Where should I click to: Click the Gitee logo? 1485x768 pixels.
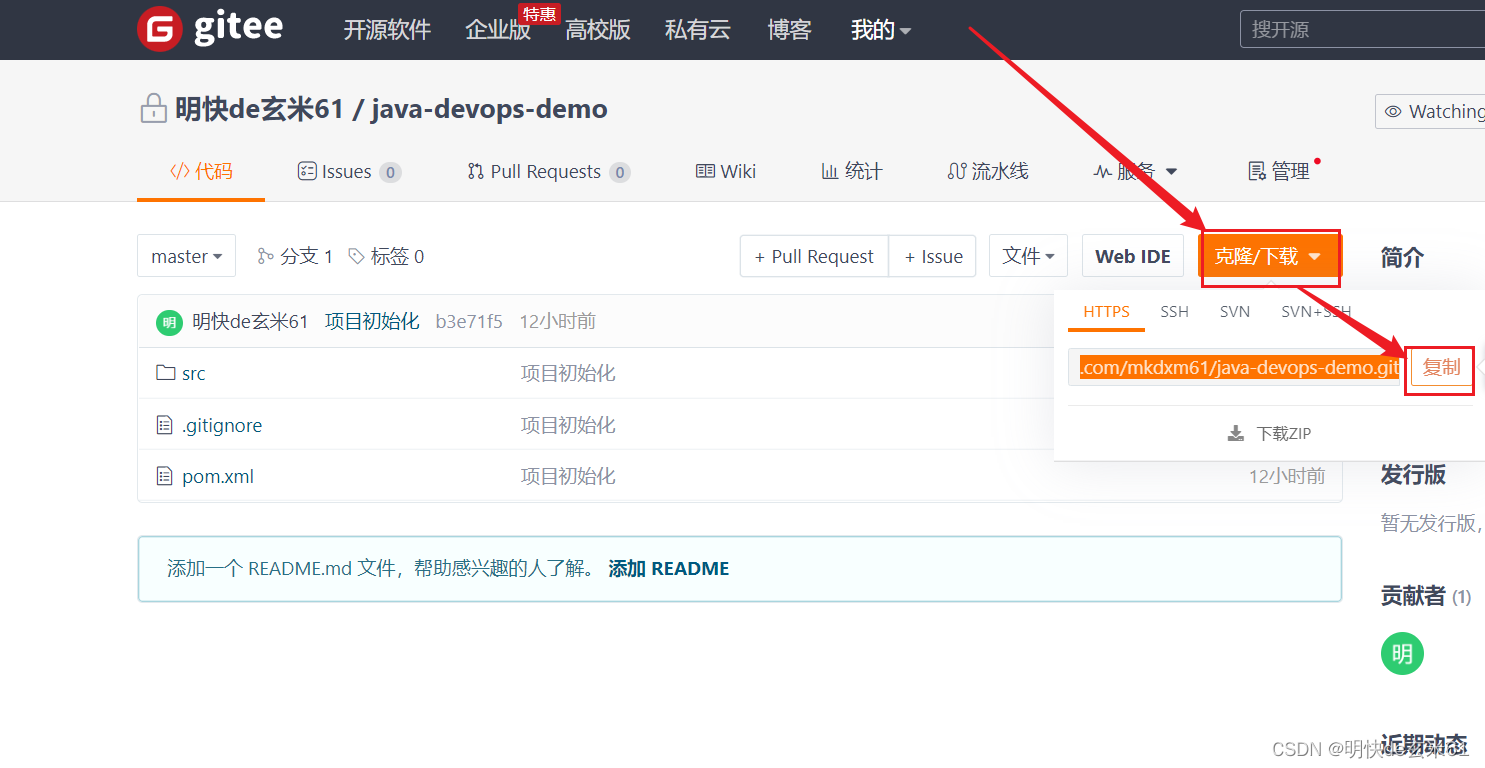point(211,28)
